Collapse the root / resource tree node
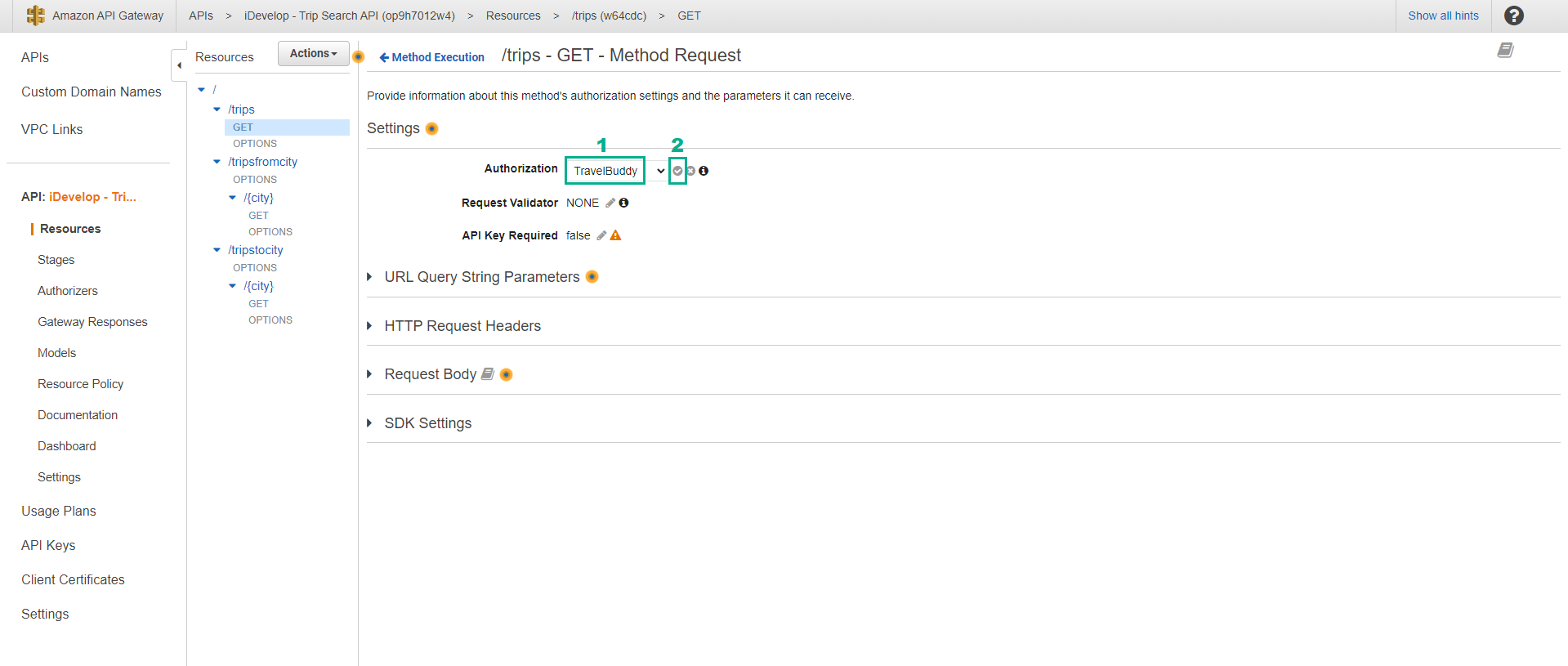This screenshot has height=666, width=1568. [202, 90]
